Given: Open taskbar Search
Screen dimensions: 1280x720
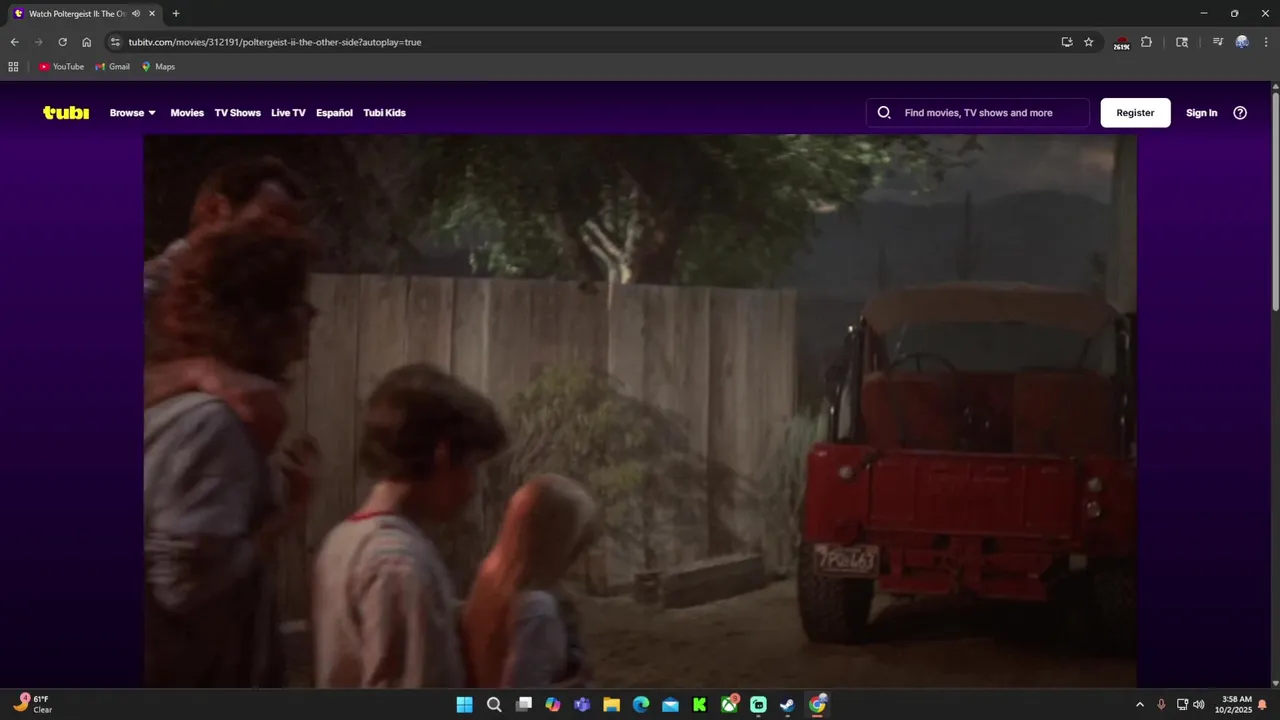Looking at the screenshot, I should pyautogui.click(x=494, y=705).
